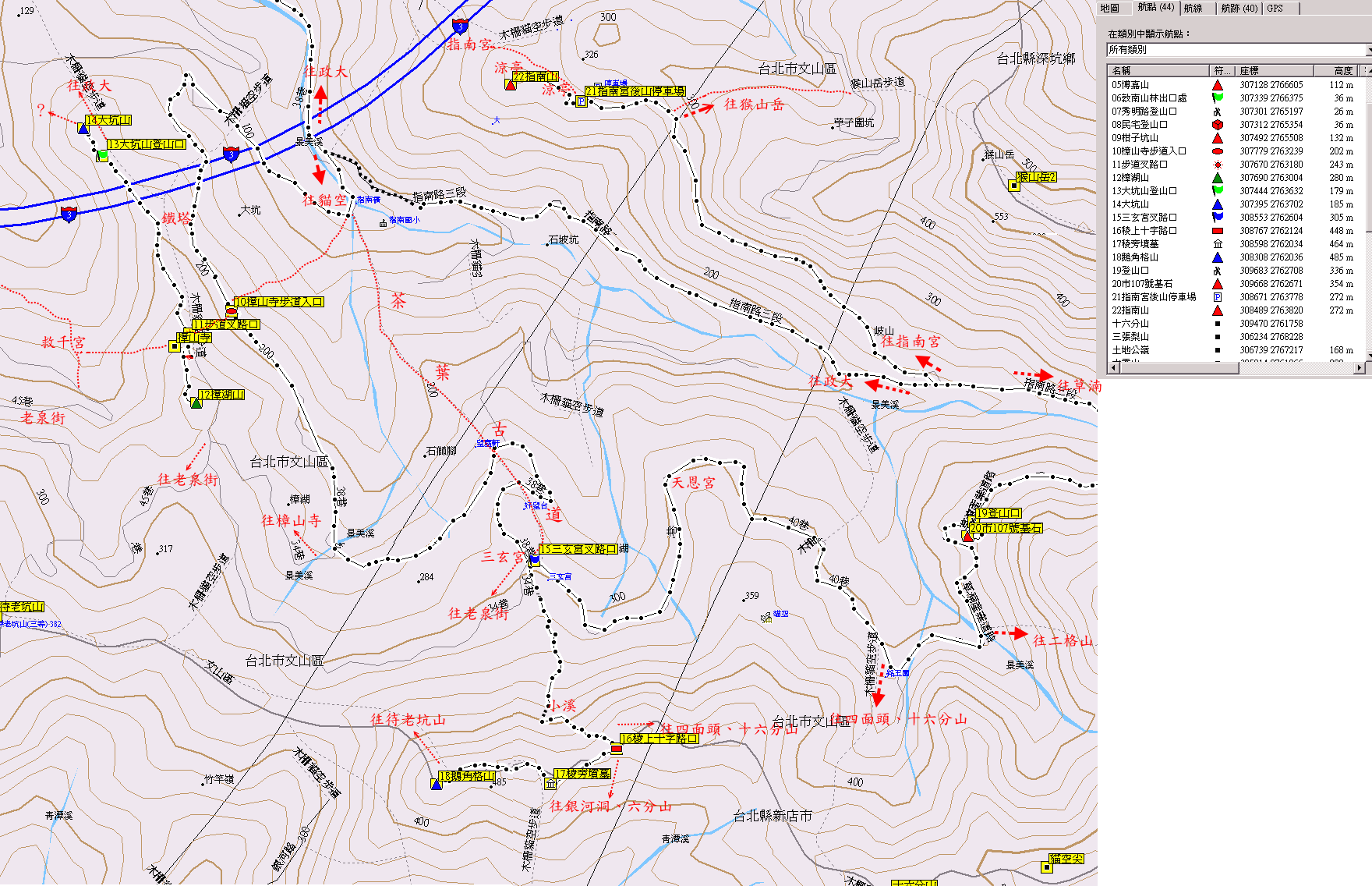Click the 20市107號基石 red triangle on map

point(967,537)
